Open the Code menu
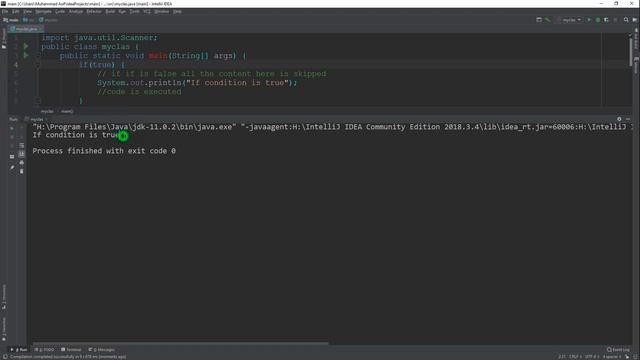Image resolution: width=640 pixels, height=360 pixels. click(60, 11)
